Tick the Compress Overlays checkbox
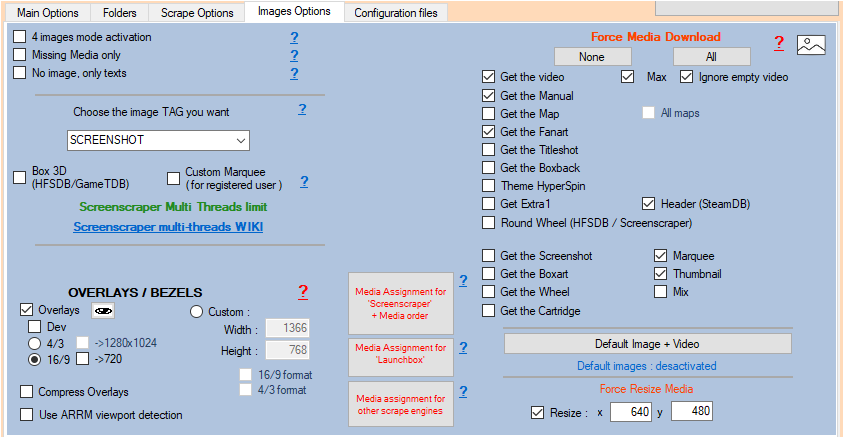 point(28,392)
